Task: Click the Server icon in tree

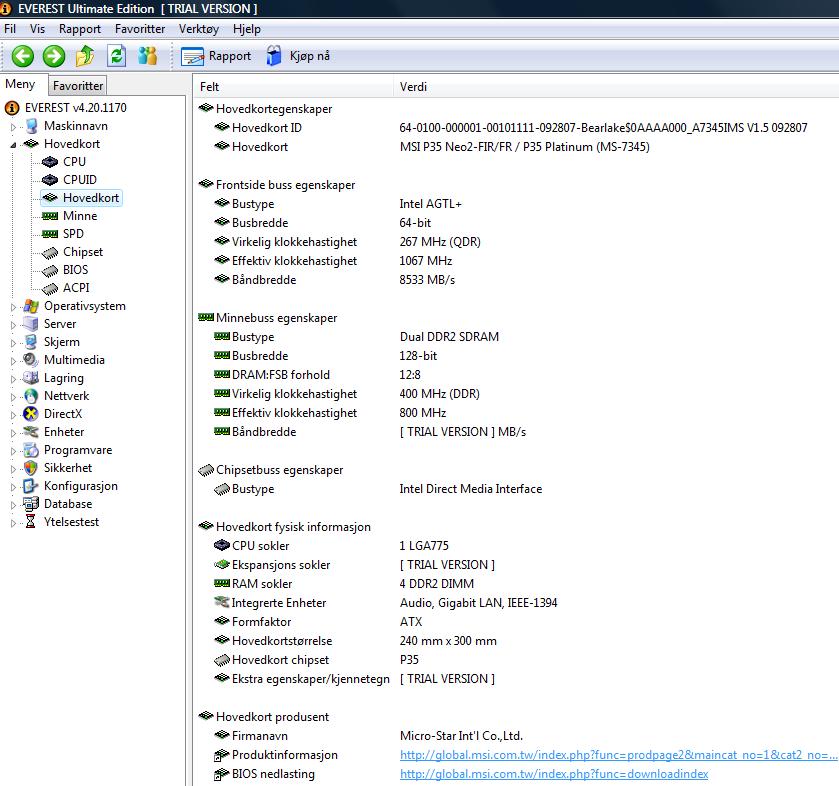Action: pos(31,324)
